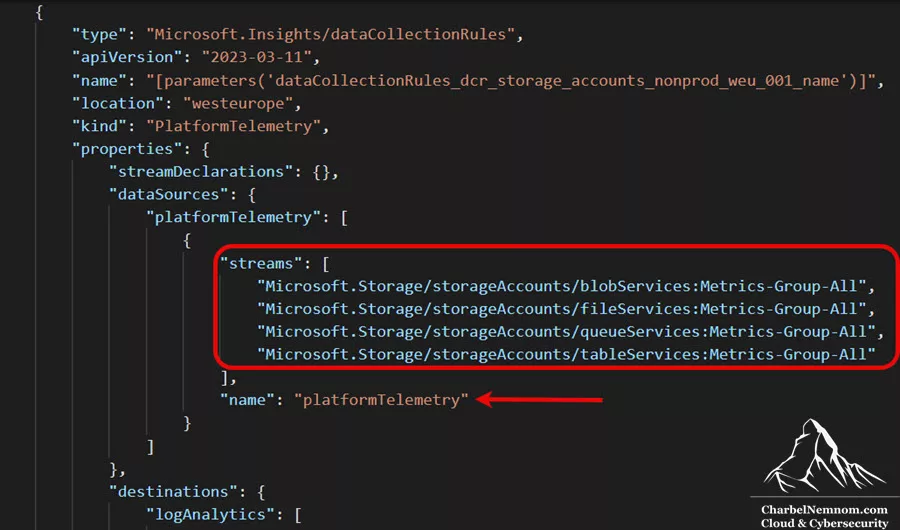Click the empty braces after streamDeclarations
This screenshot has height=530, width=900.
tap(321, 172)
